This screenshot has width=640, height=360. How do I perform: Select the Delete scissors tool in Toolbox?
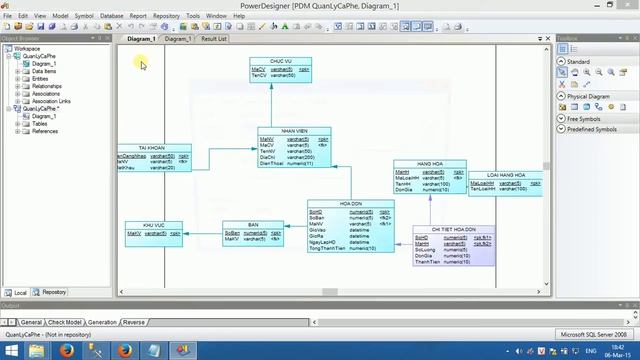pos(562,84)
